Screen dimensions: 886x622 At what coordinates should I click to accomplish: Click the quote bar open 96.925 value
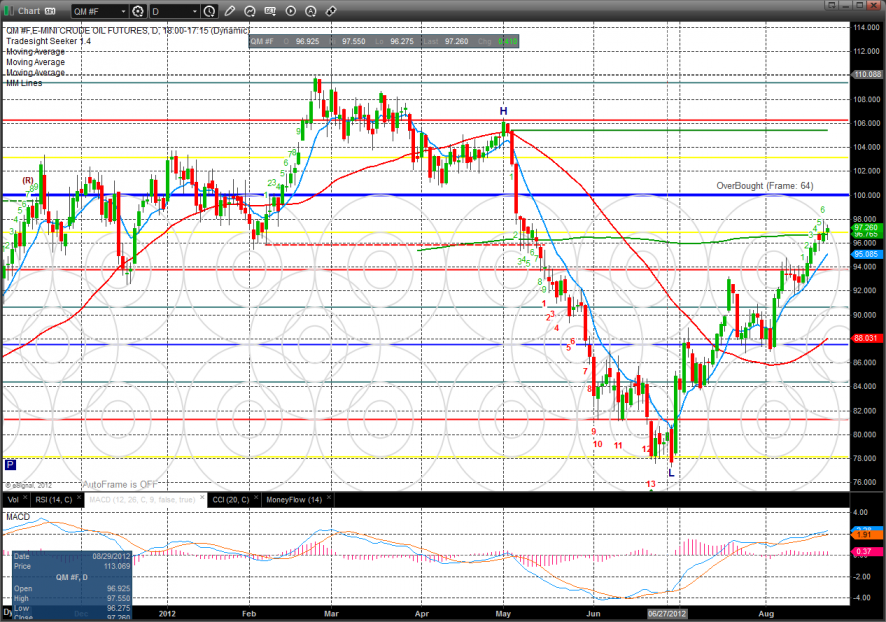coord(307,41)
